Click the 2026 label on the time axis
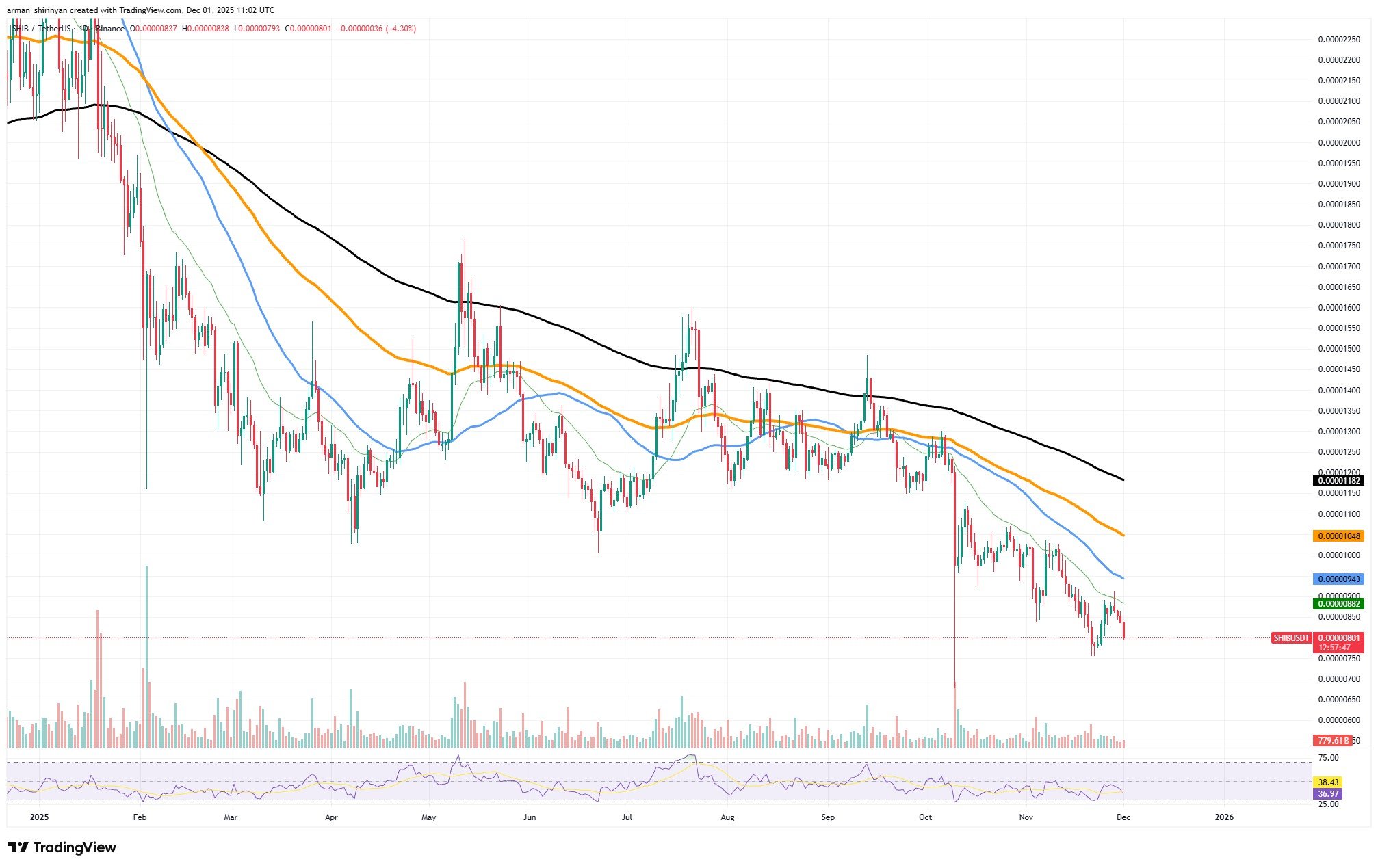The height and width of the screenshot is (868, 1378). point(1223,817)
